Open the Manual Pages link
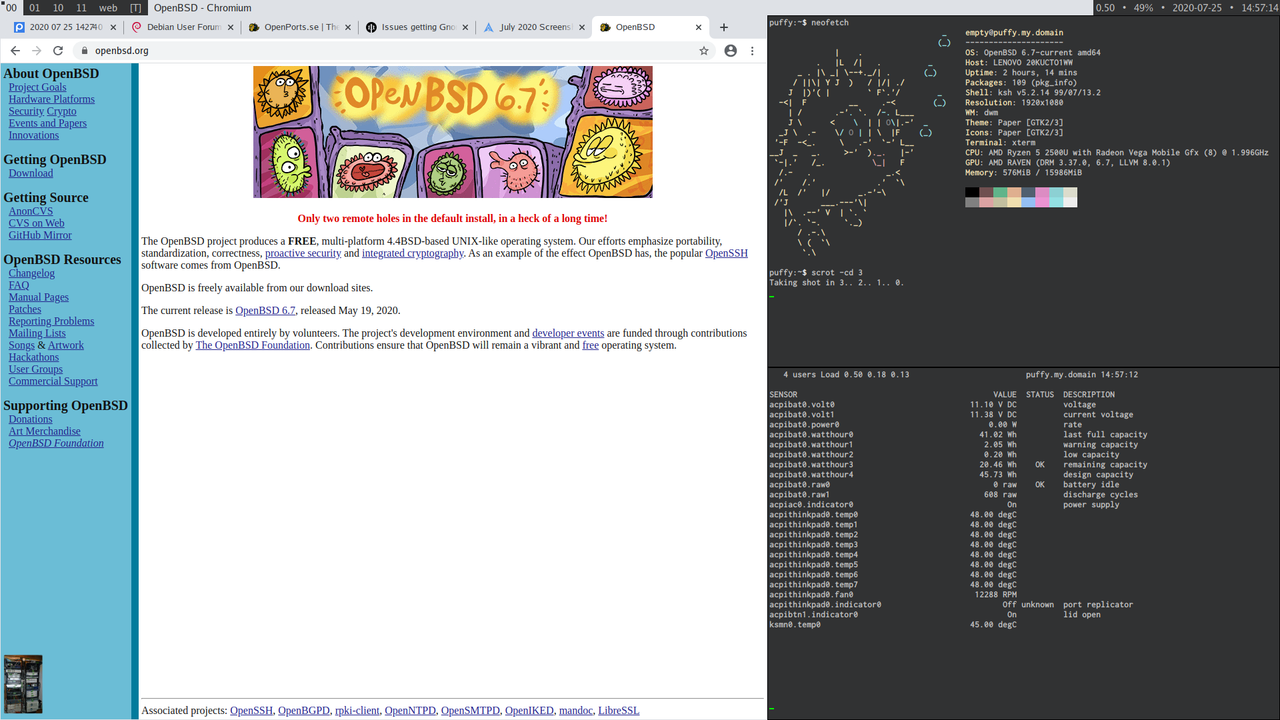 [x=39, y=297]
